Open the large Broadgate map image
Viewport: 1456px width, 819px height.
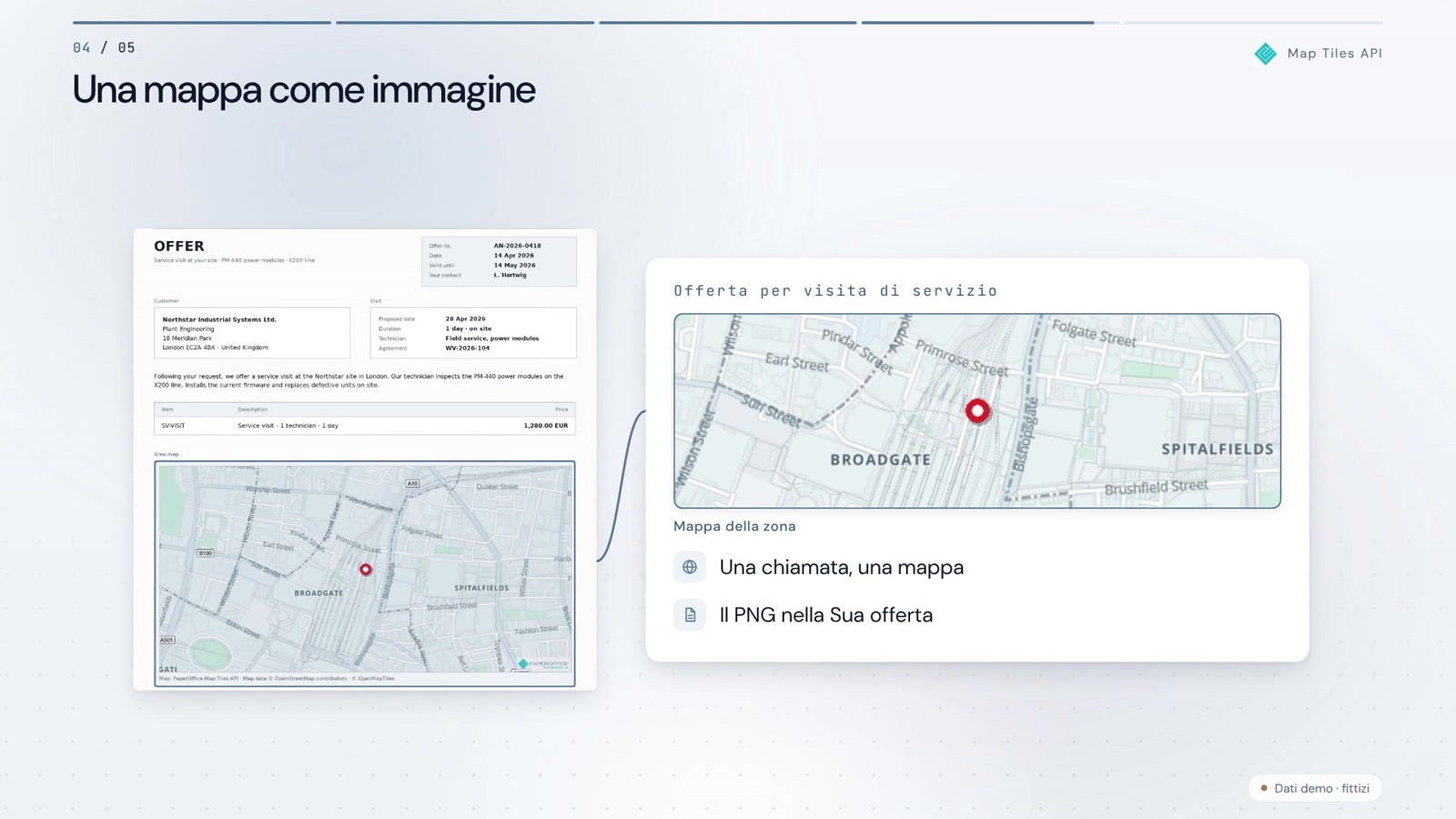[977, 411]
